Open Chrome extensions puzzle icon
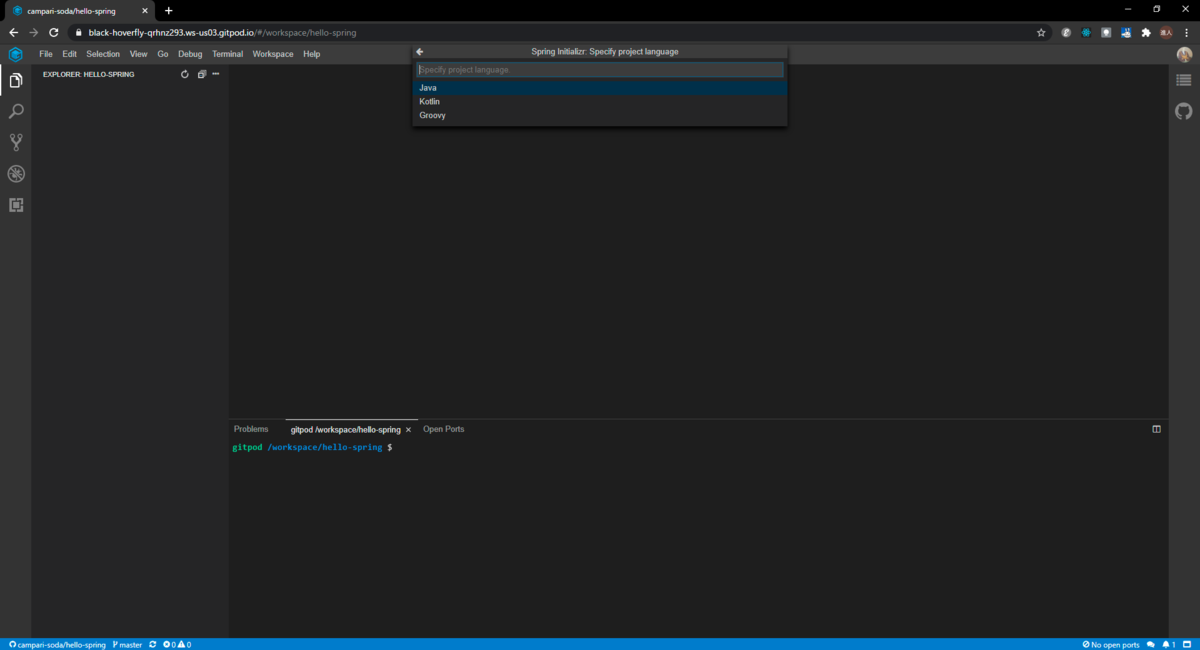 click(x=1146, y=32)
